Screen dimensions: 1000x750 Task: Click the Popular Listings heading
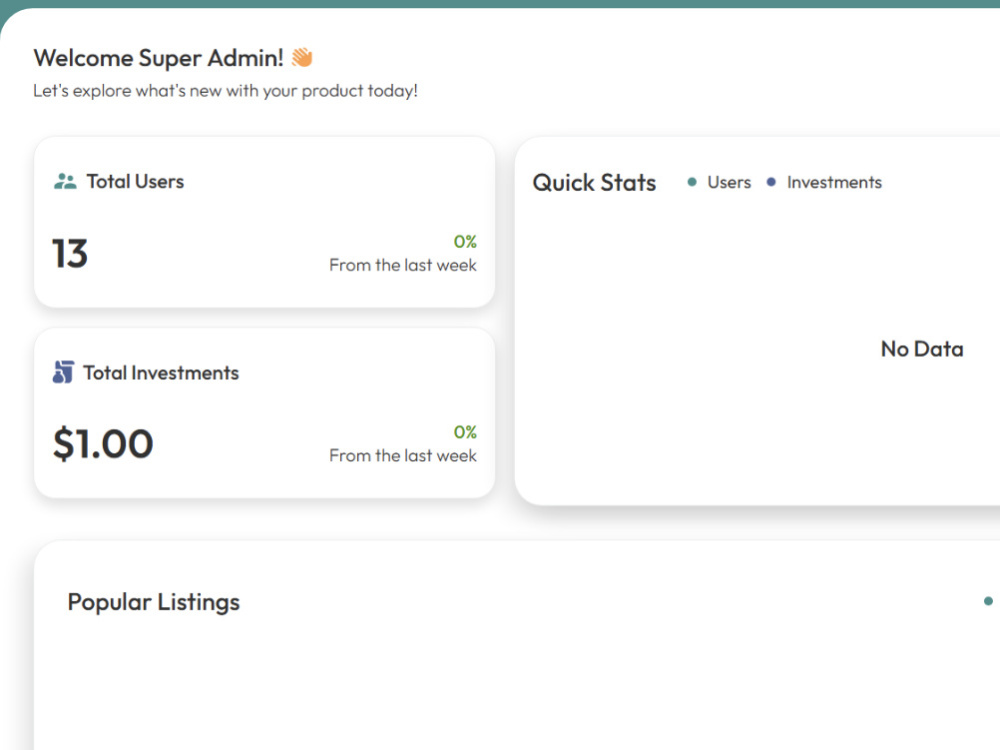pos(154,602)
